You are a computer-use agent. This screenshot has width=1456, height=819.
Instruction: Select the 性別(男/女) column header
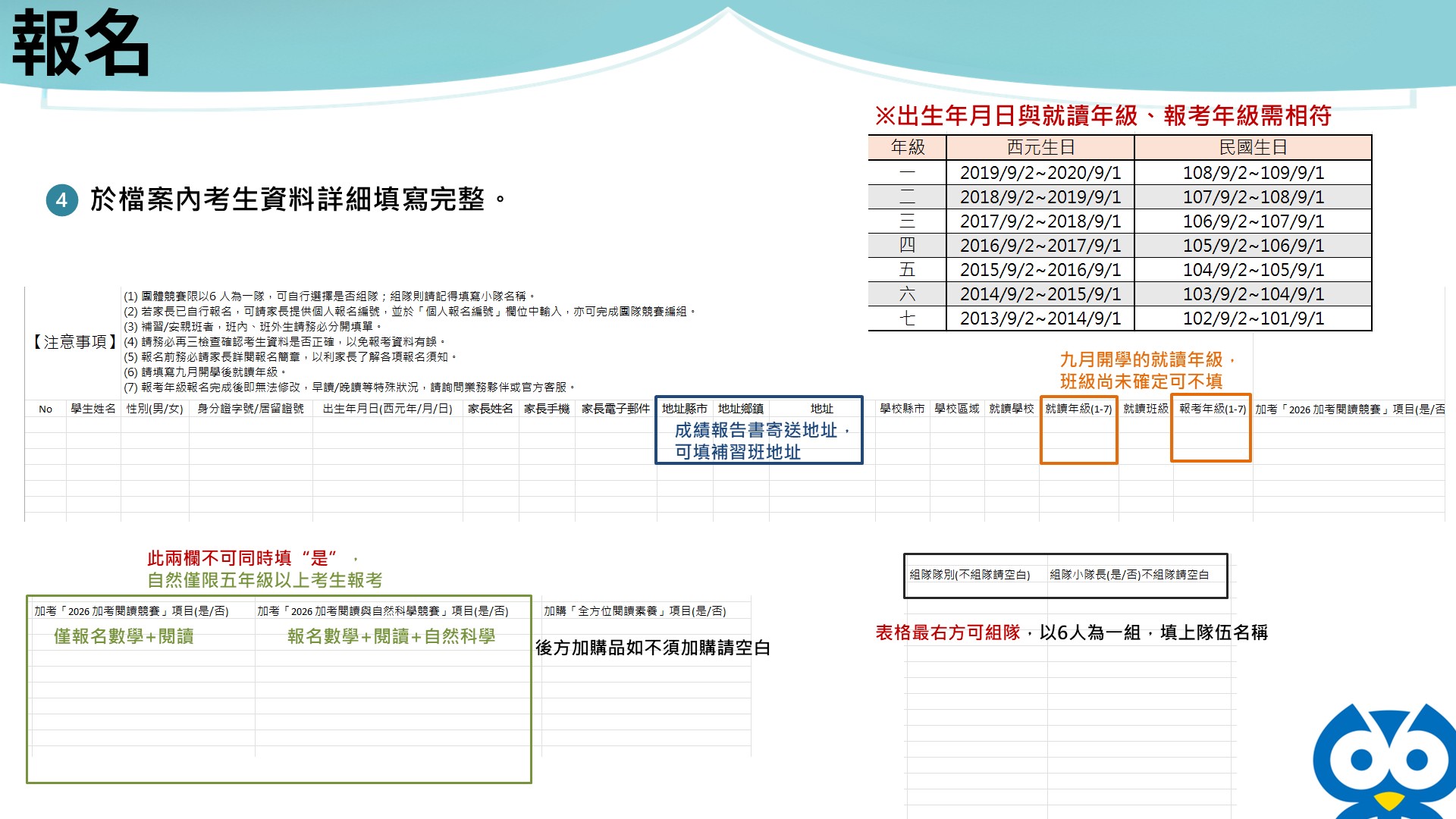(155, 409)
